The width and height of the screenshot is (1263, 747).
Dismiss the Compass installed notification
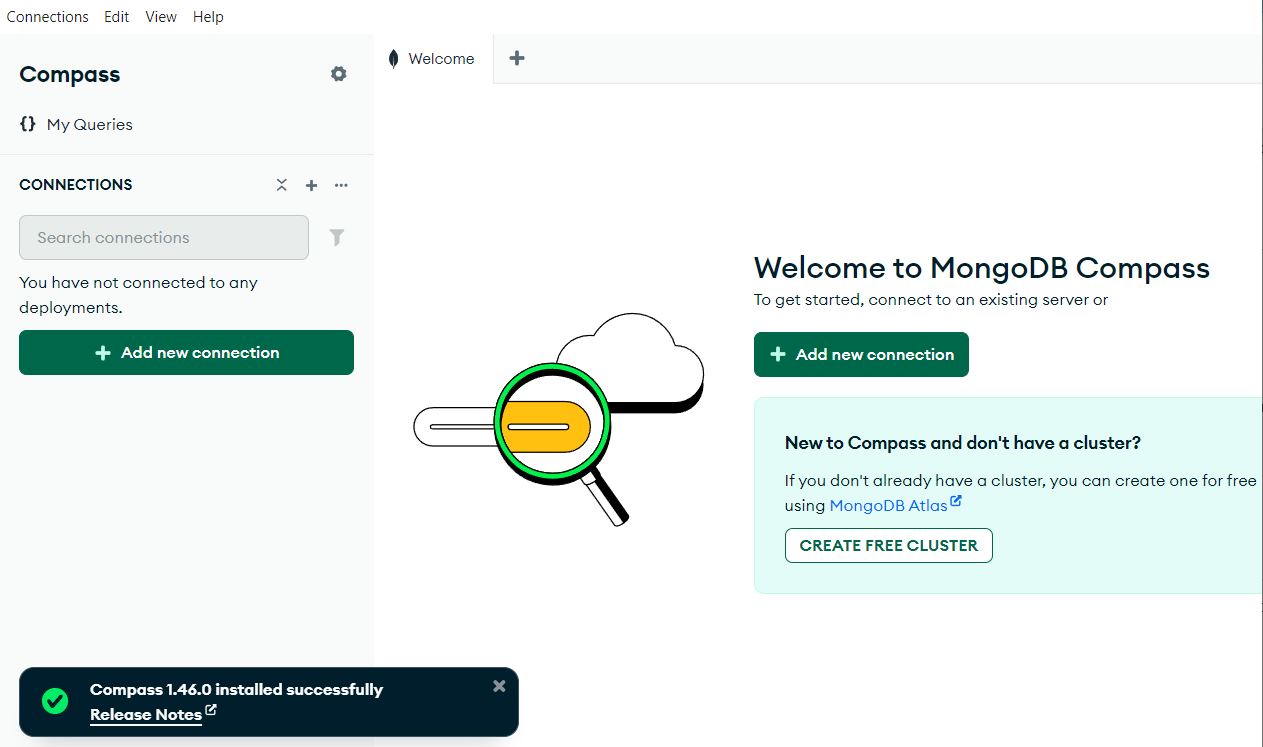pos(499,685)
